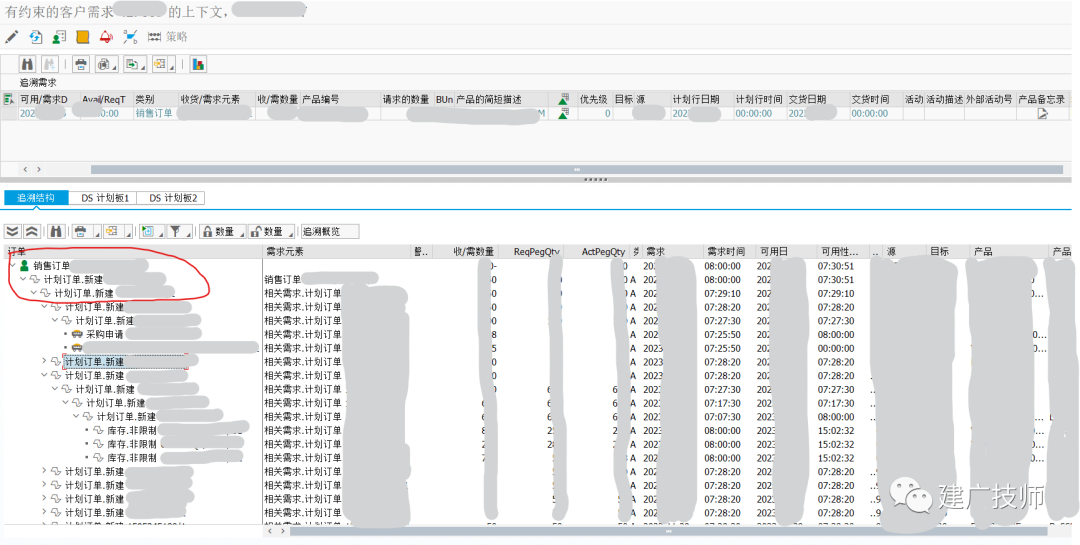Click 需求时间 column header
This screenshot has height=545, width=1080.
click(729, 251)
